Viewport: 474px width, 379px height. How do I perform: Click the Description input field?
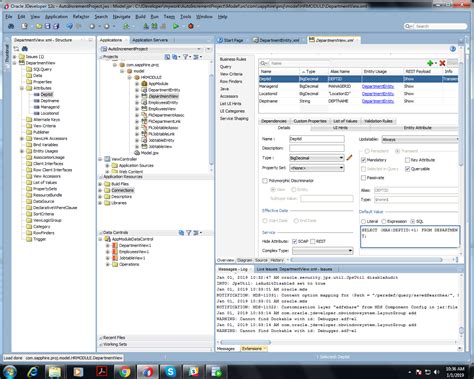tap(317, 148)
